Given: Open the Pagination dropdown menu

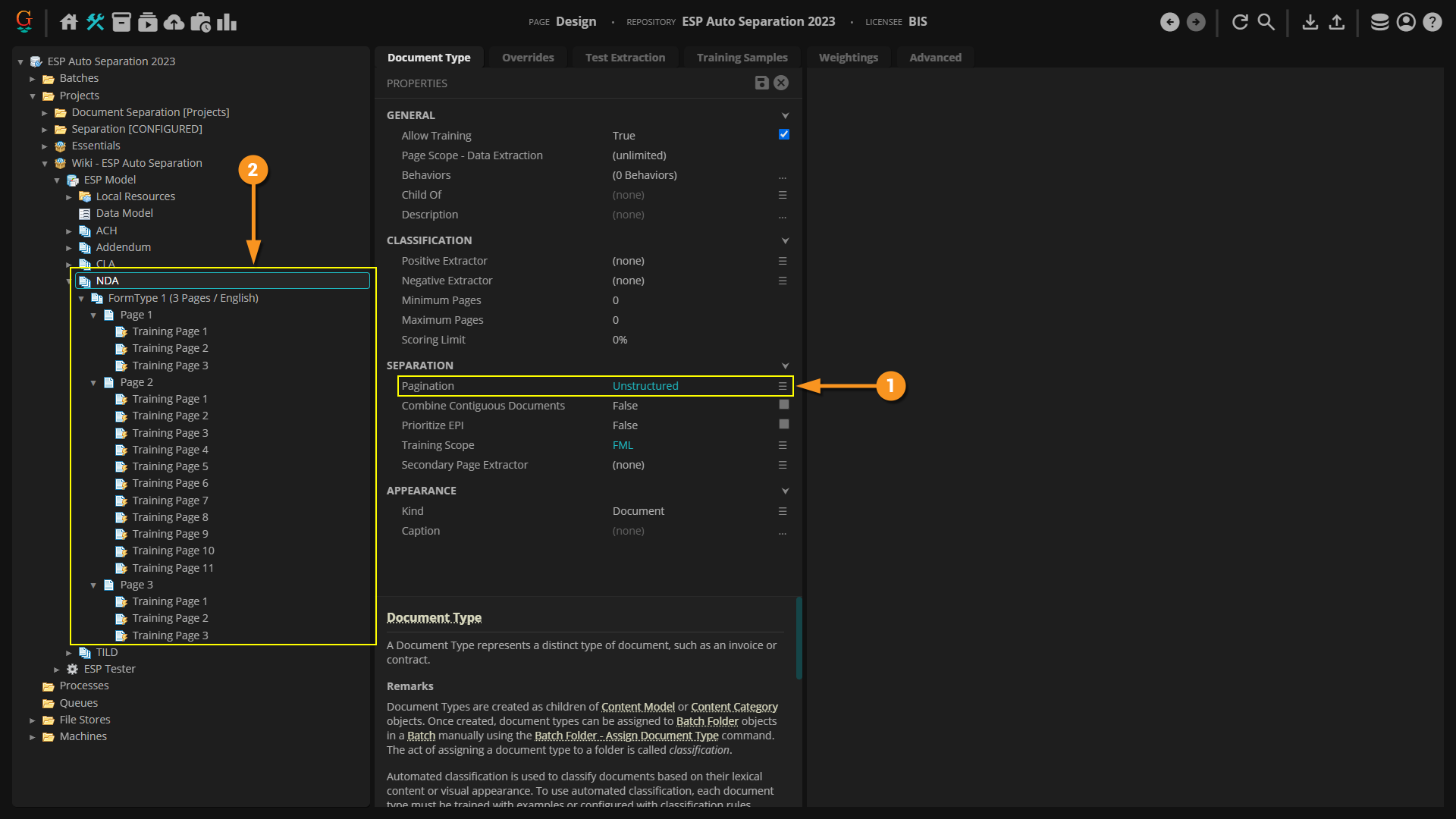Looking at the screenshot, I should (783, 386).
